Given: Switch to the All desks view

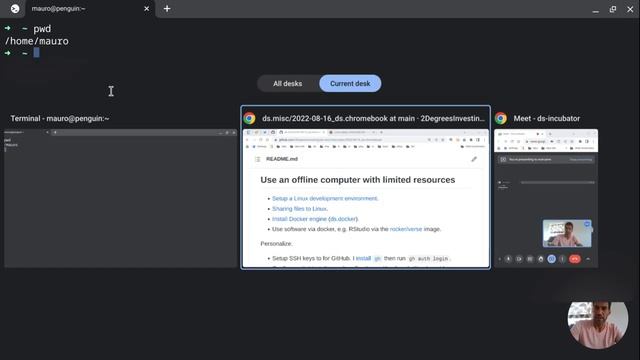Looking at the screenshot, I should pos(288,84).
